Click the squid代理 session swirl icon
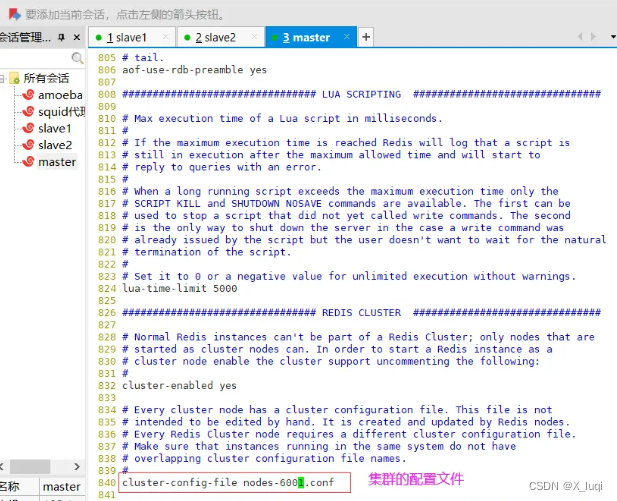The height and width of the screenshot is (501, 617). [x=28, y=112]
